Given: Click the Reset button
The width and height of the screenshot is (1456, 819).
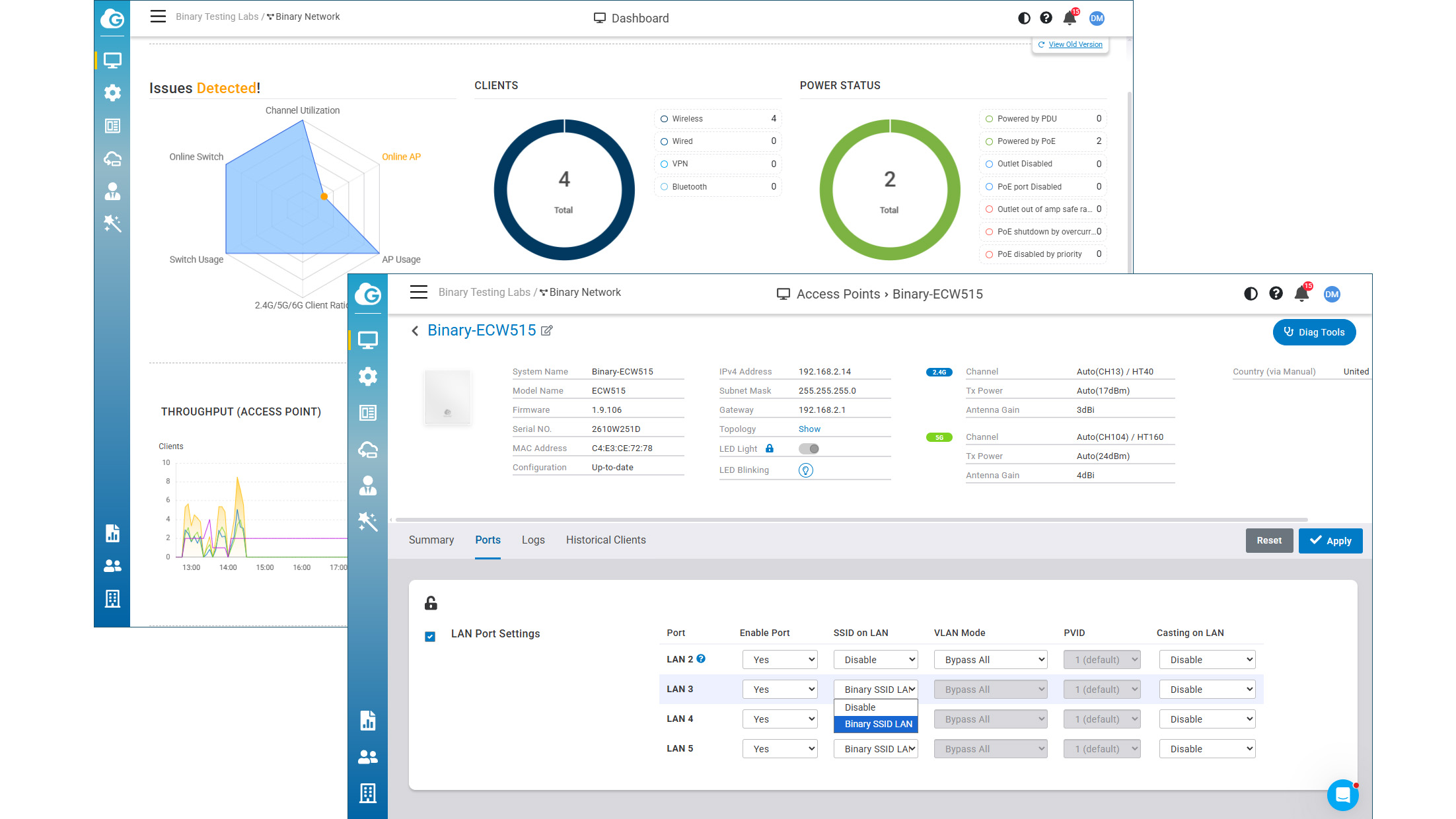Looking at the screenshot, I should pos(1269,540).
